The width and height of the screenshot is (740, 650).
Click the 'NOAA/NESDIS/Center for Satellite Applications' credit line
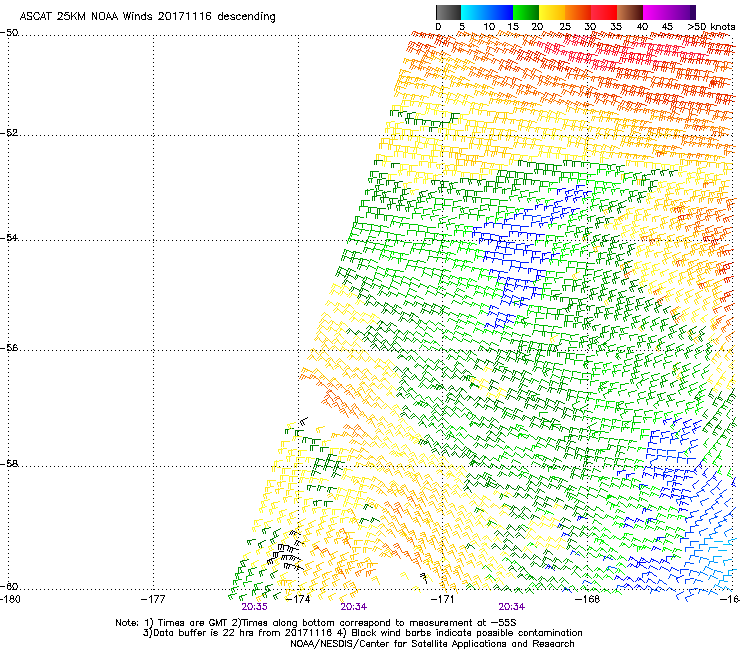432,644
